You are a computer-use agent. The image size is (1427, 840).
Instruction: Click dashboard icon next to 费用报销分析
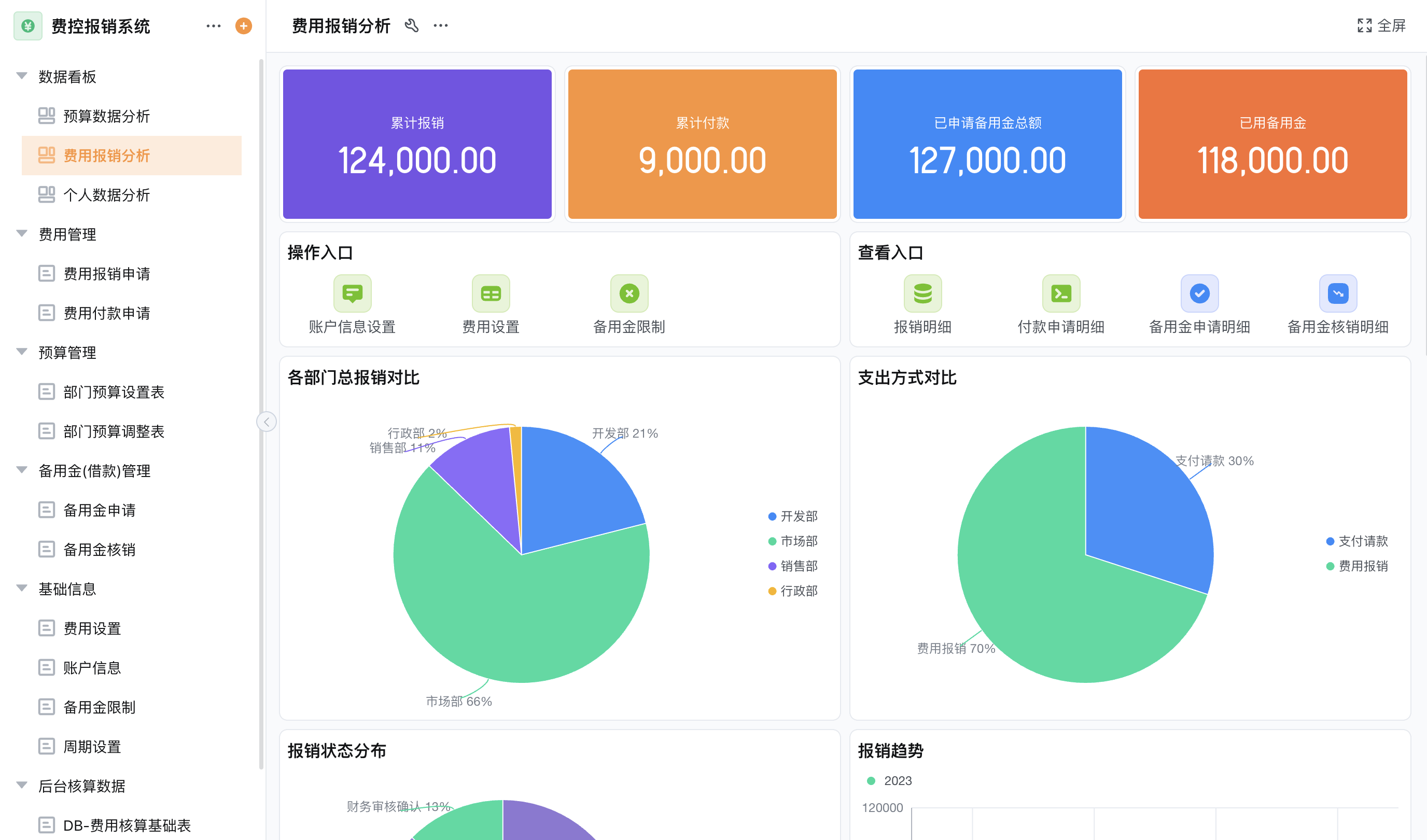coord(47,155)
